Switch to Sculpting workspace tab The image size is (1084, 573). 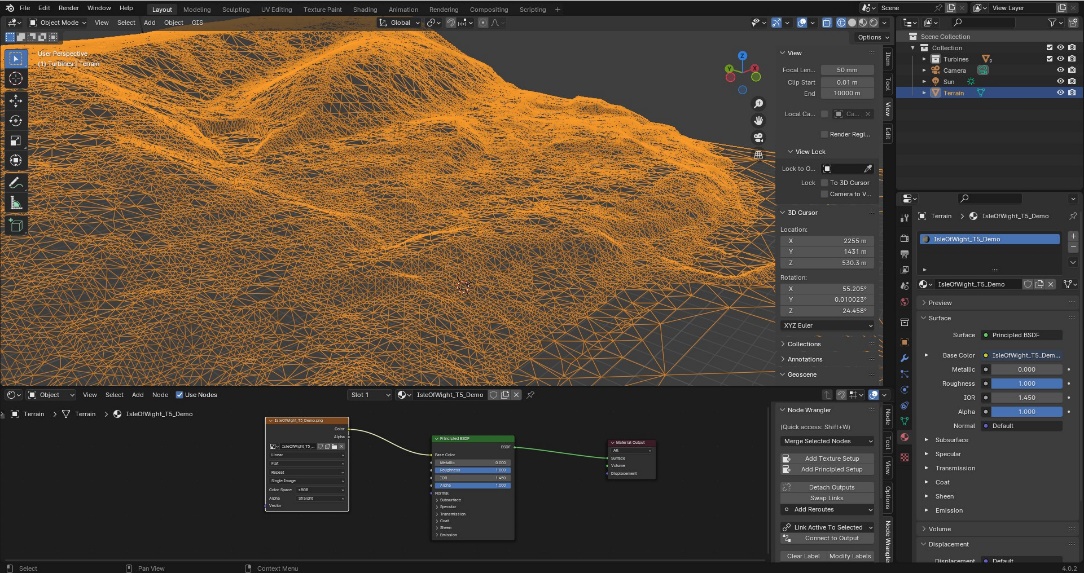click(236, 10)
